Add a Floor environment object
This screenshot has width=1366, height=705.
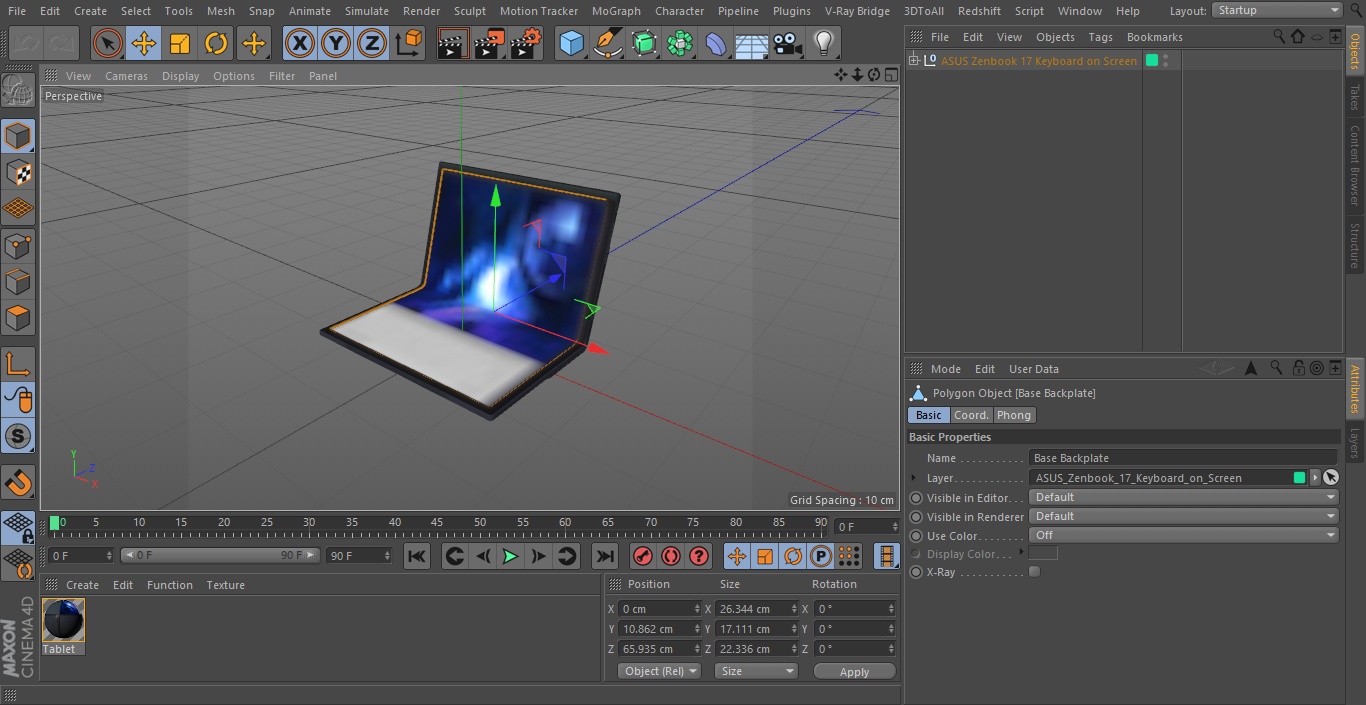(752, 43)
